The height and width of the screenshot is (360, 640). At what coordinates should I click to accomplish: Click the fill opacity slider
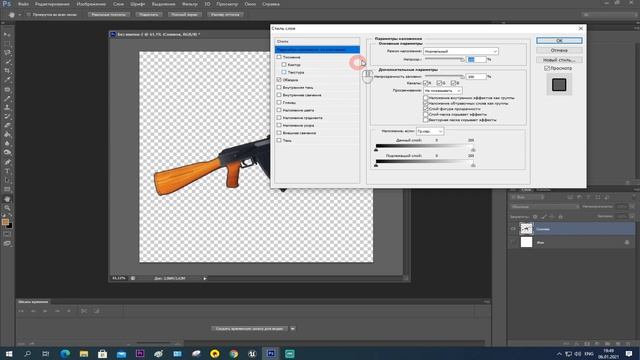coord(444,76)
